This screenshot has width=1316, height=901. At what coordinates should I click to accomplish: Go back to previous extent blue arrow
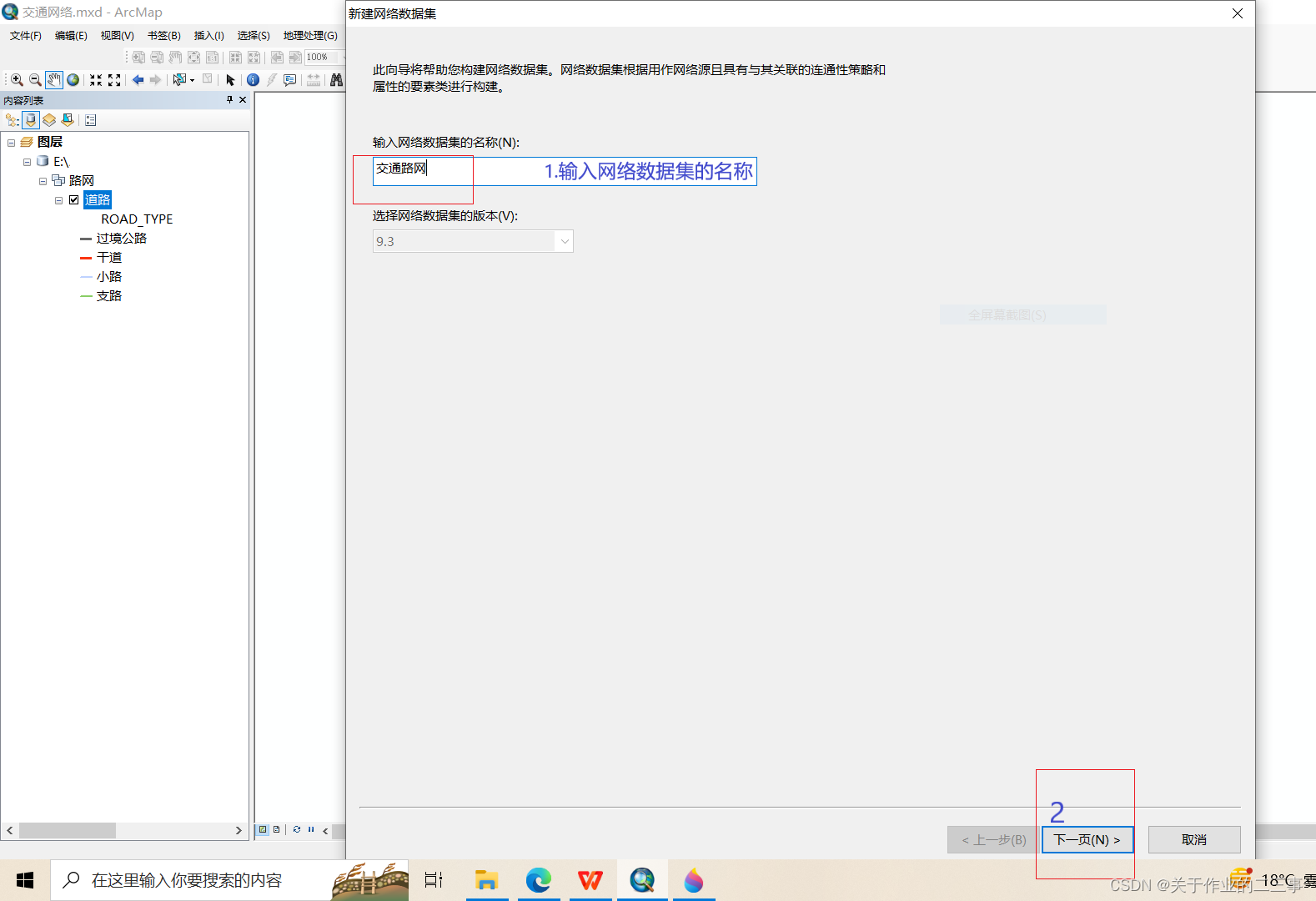(x=138, y=80)
